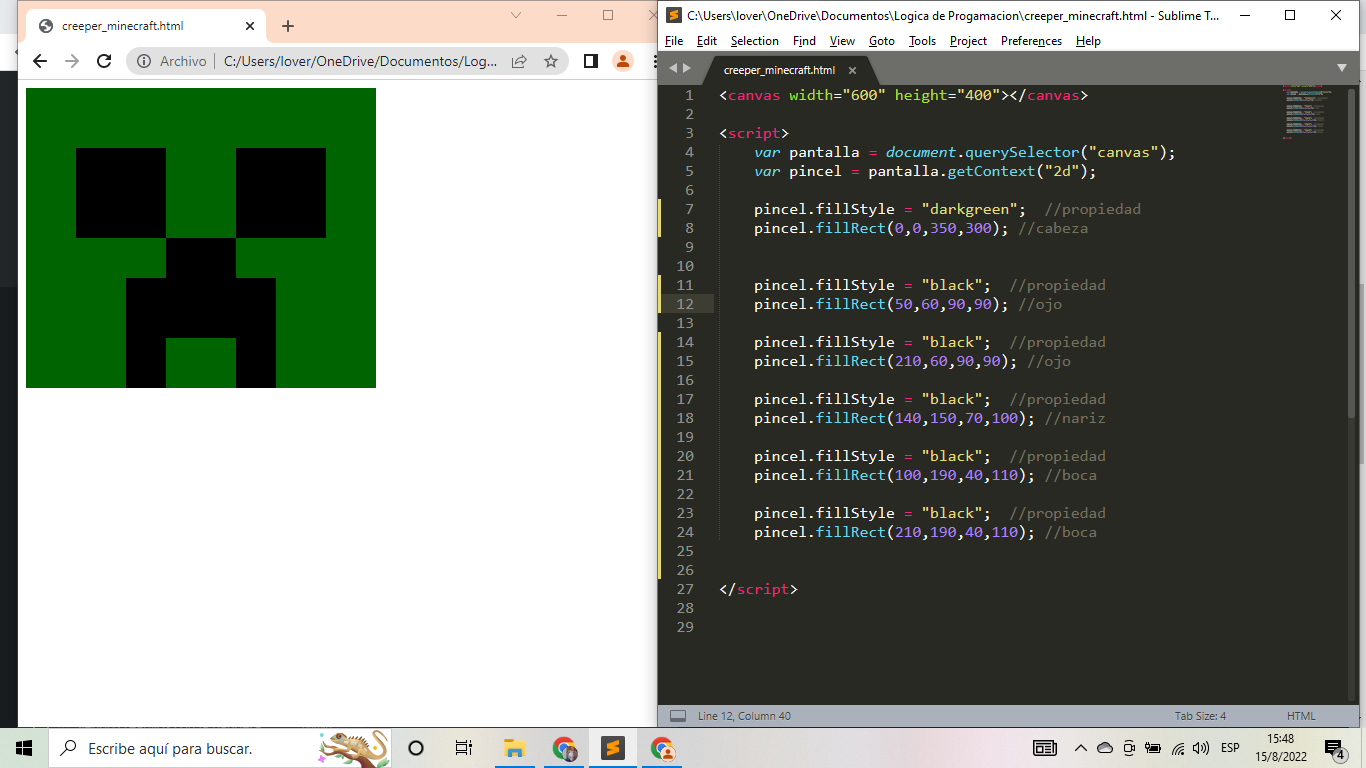The width and height of the screenshot is (1366, 768).
Task: Open first Chrome icon on taskbar
Action: pyautogui.click(x=564, y=748)
